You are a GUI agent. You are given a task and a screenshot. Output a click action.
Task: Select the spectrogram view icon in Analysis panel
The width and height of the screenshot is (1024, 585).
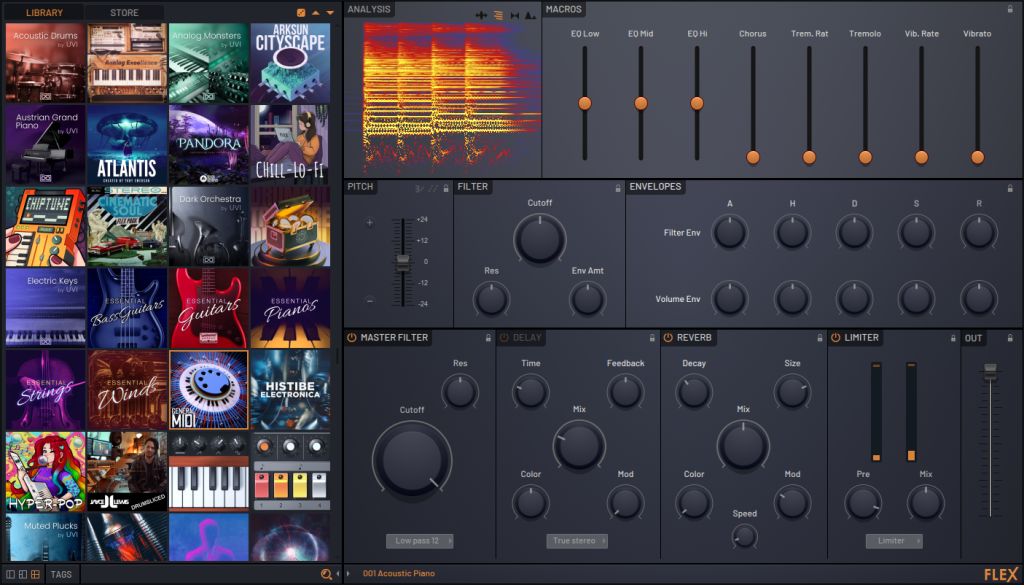click(498, 14)
